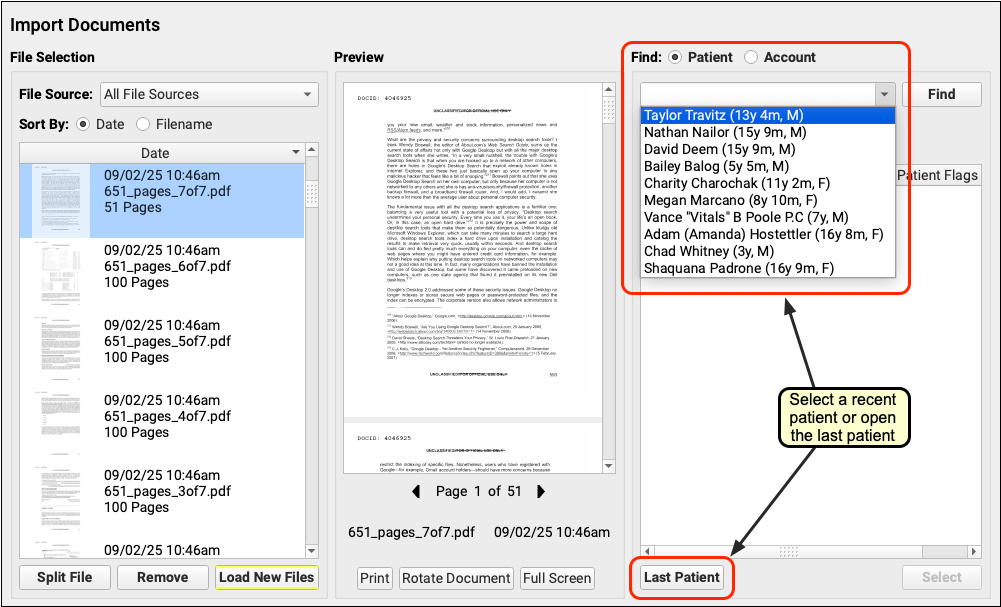
Task: Click preview scrollbar down arrow
Action: pyautogui.click(x=608, y=466)
